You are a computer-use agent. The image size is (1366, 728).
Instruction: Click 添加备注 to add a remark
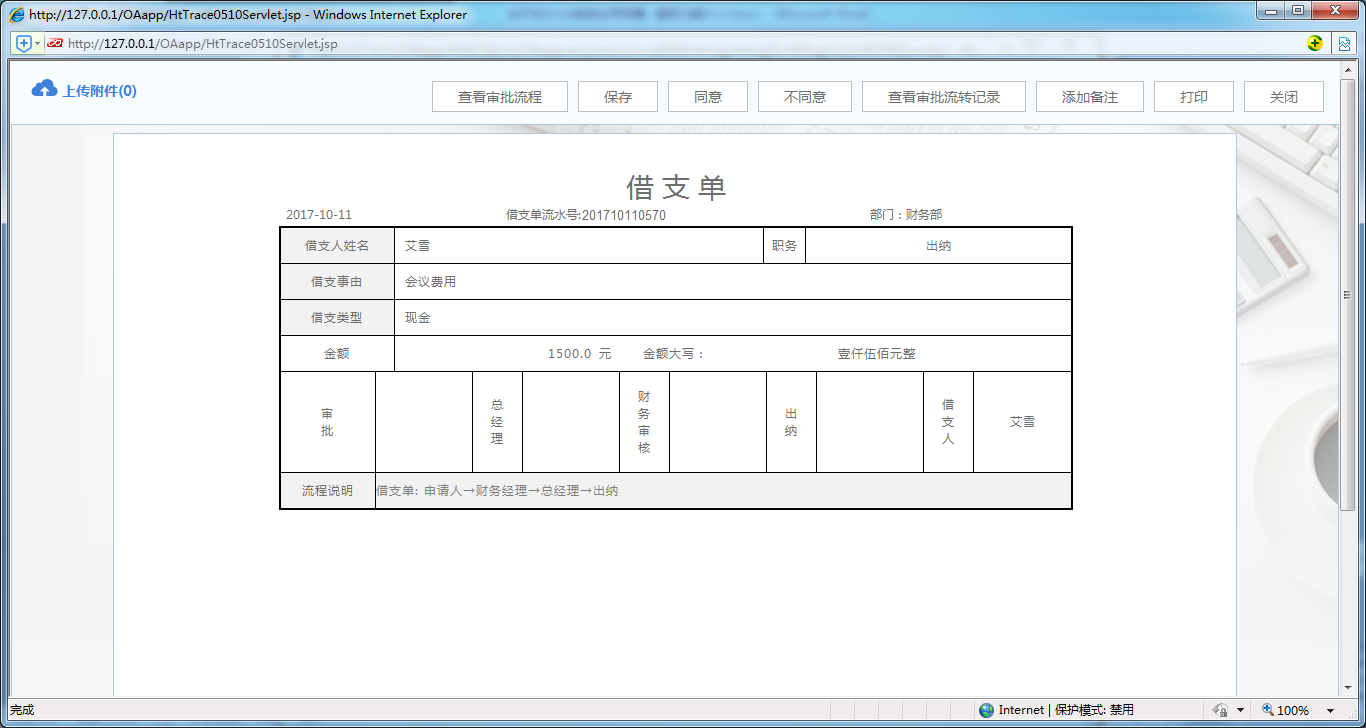tap(1090, 96)
